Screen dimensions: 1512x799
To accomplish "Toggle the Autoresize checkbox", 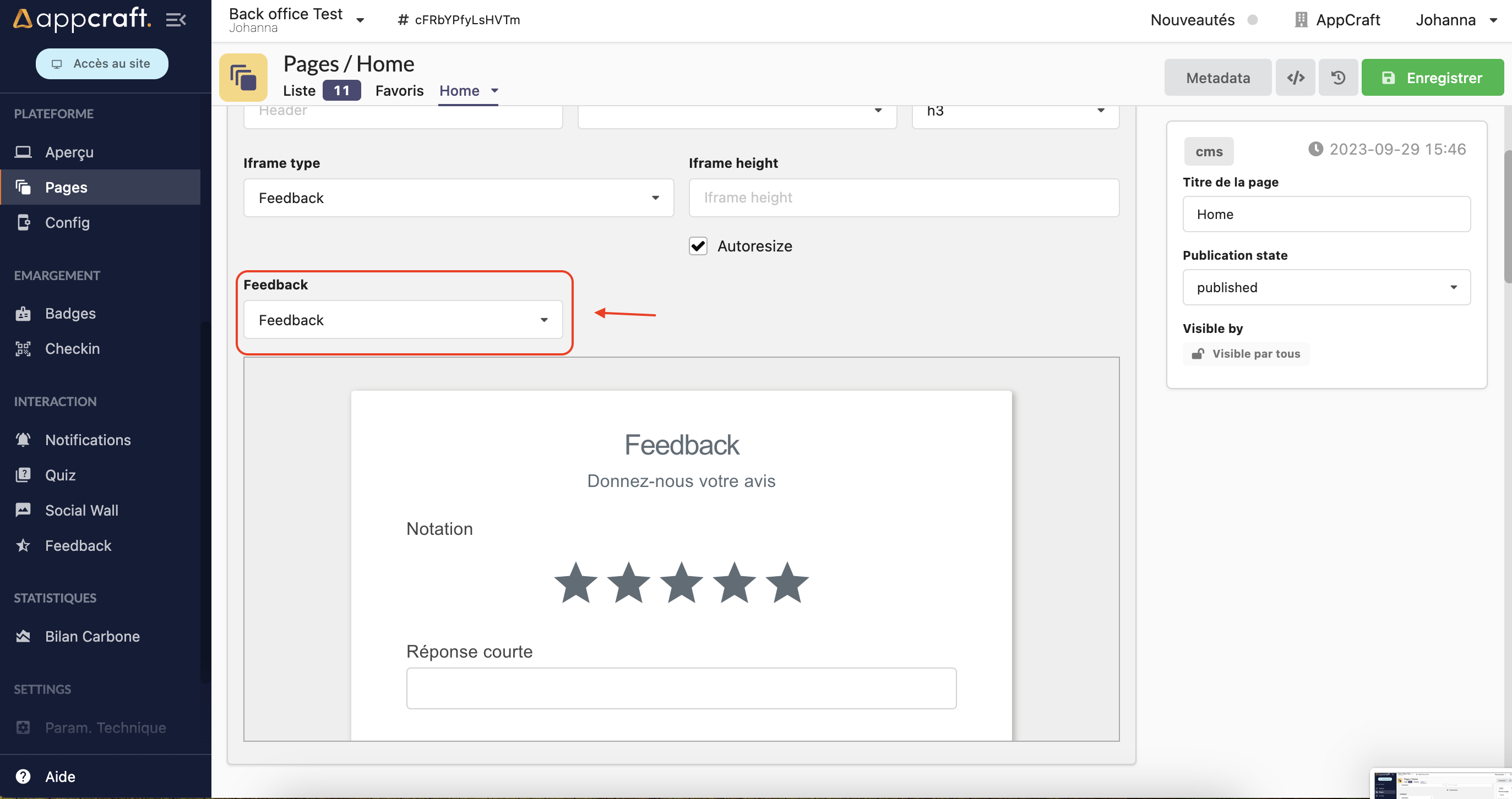I will pyautogui.click(x=698, y=246).
